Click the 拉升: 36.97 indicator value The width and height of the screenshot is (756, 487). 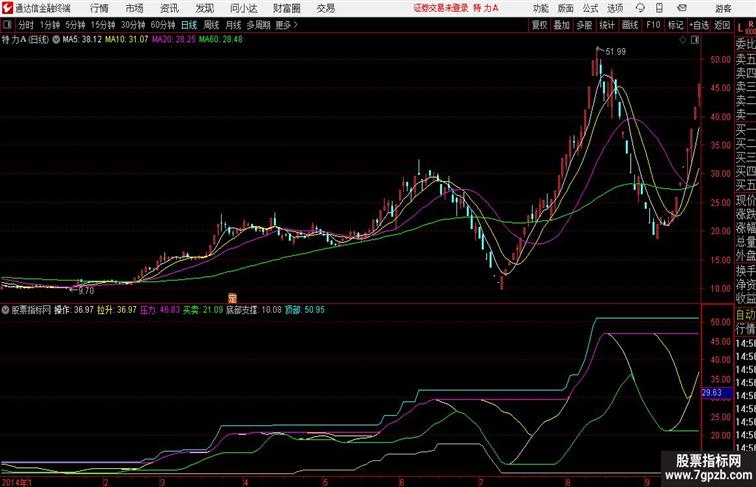(x=117, y=310)
